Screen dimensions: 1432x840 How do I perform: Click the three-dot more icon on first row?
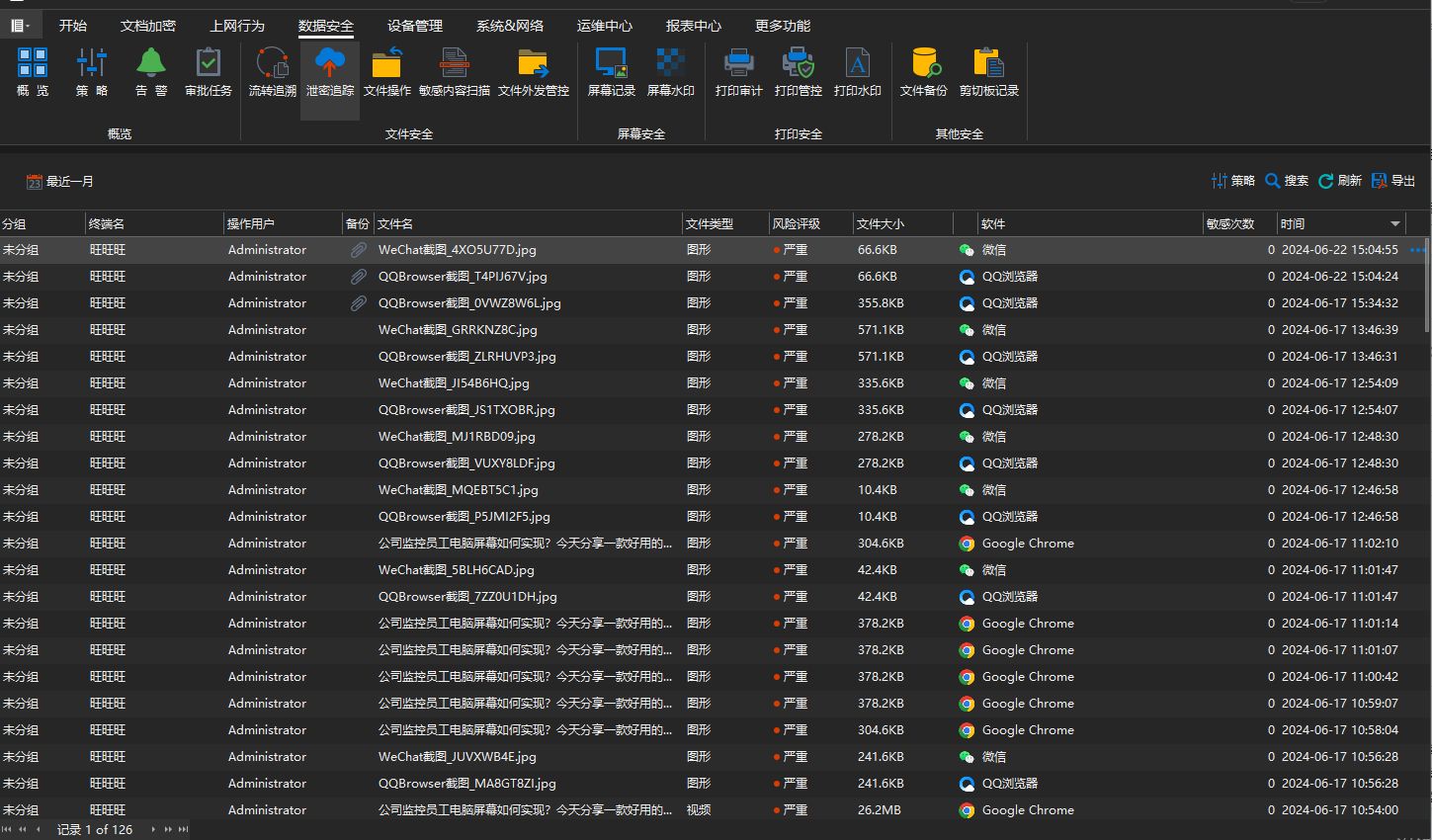pyautogui.click(x=1418, y=250)
